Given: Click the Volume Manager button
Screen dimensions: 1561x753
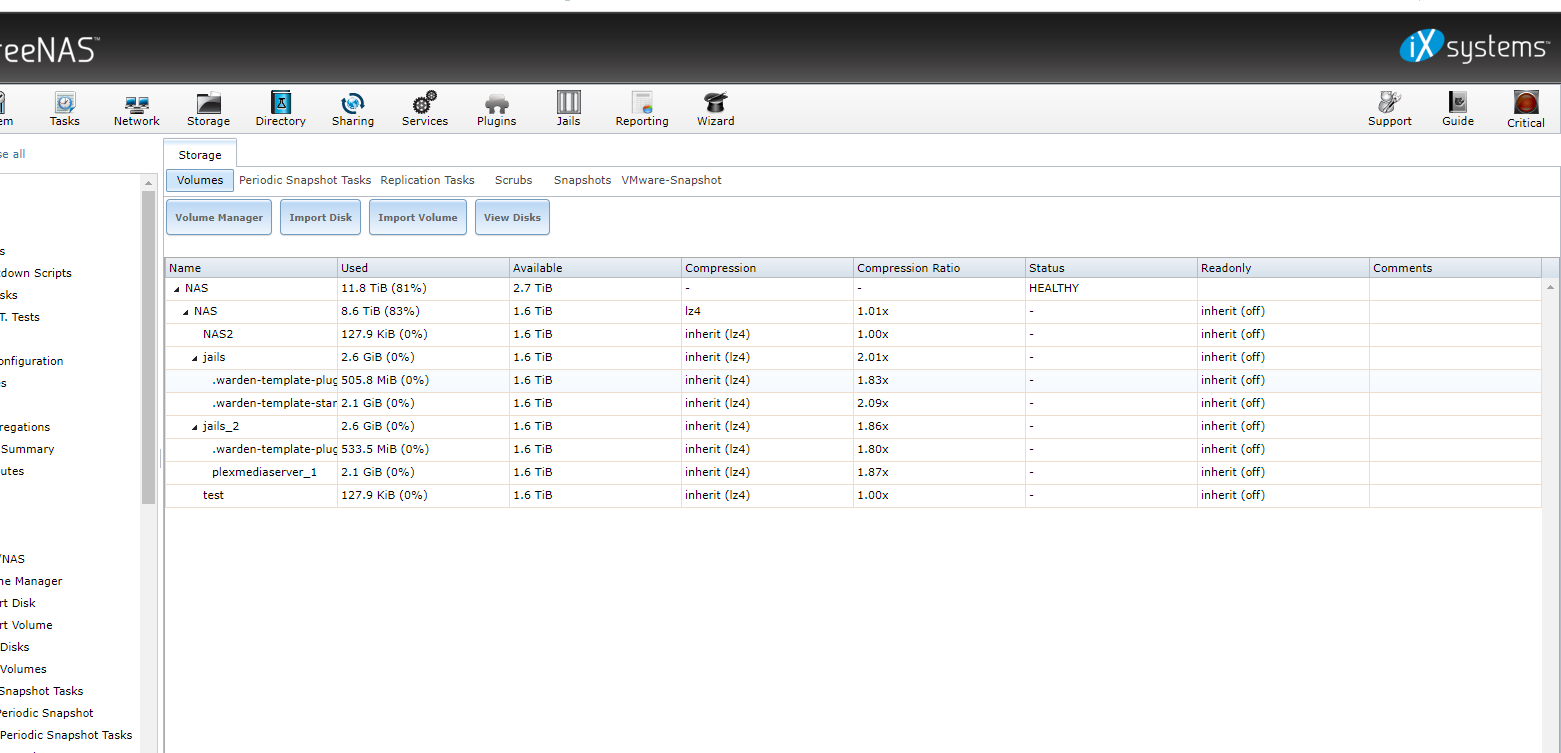Looking at the screenshot, I should click(x=219, y=217).
